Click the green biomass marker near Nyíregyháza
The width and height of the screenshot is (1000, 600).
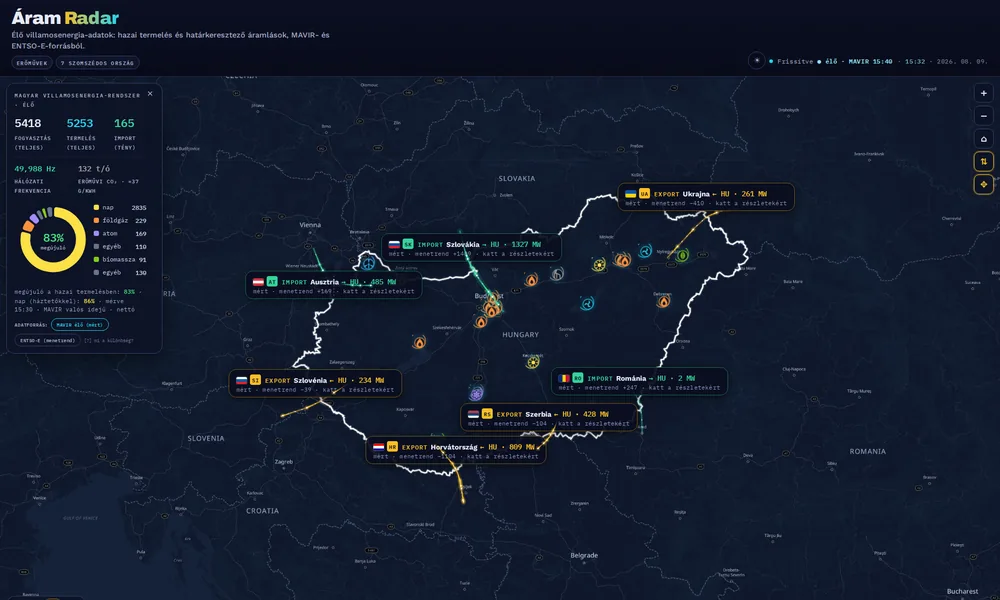point(682,256)
